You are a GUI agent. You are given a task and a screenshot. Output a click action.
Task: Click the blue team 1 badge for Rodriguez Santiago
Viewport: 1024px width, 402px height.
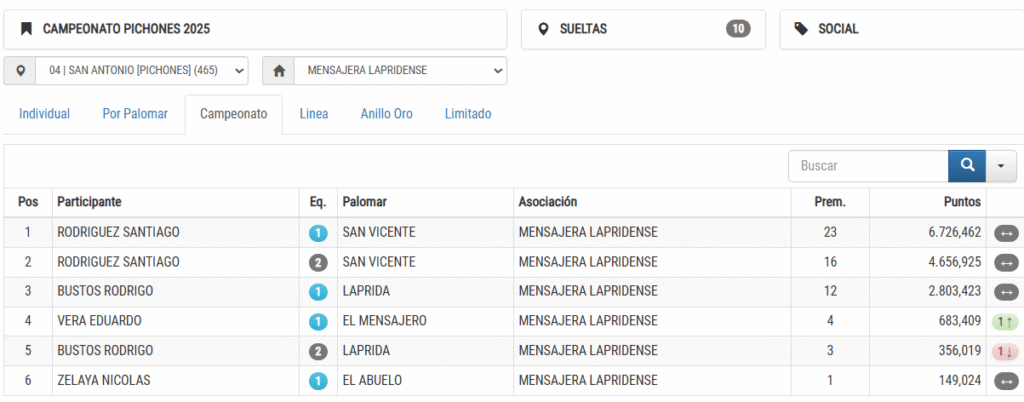click(x=318, y=233)
